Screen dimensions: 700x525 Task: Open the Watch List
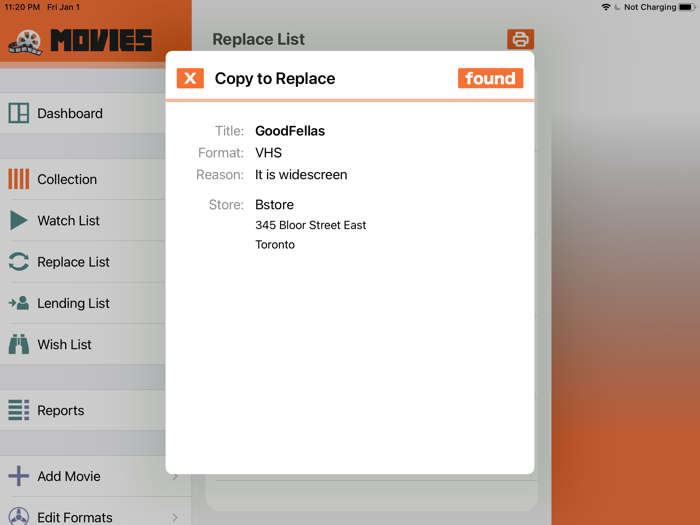68,221
